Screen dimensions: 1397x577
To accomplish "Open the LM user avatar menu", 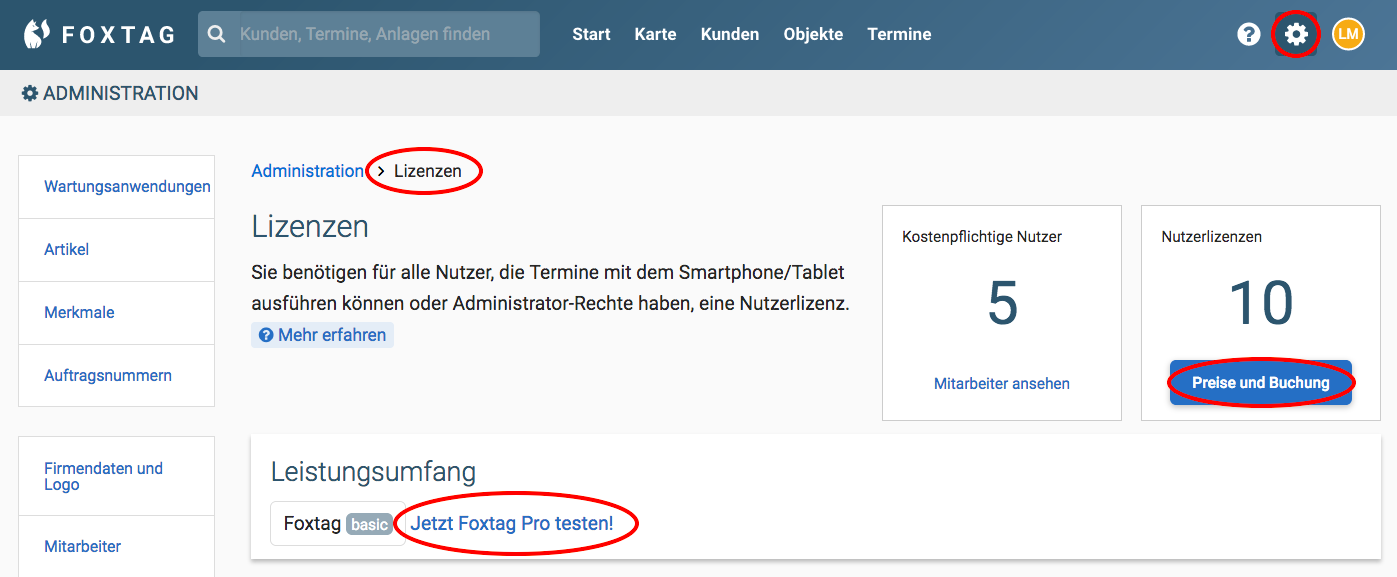I will point(1348,34).
